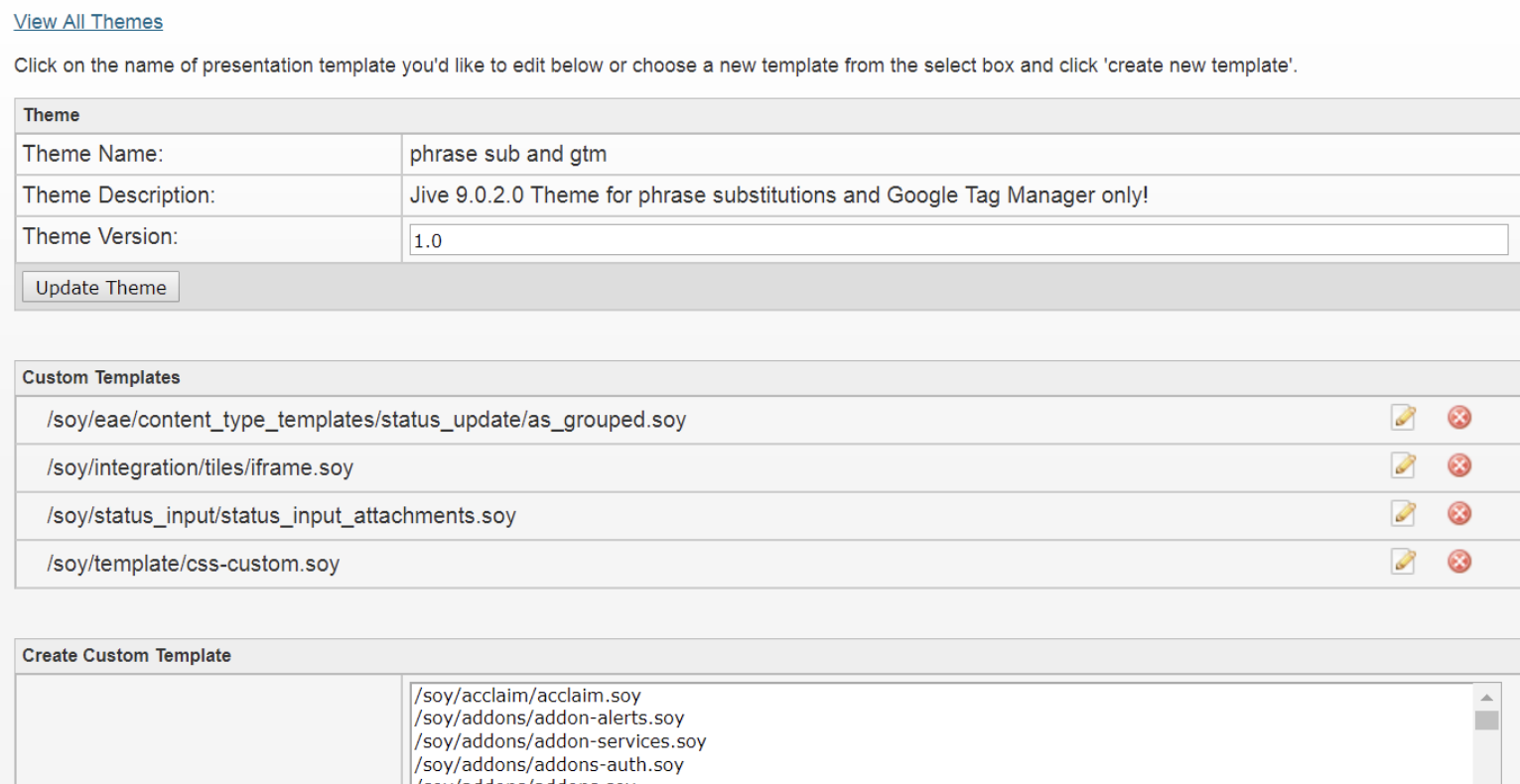The height and width of the screenshot is (784, 1520).
Task: Open the /soy/template/css-custom.soy template name
Action: click(193, 564)
